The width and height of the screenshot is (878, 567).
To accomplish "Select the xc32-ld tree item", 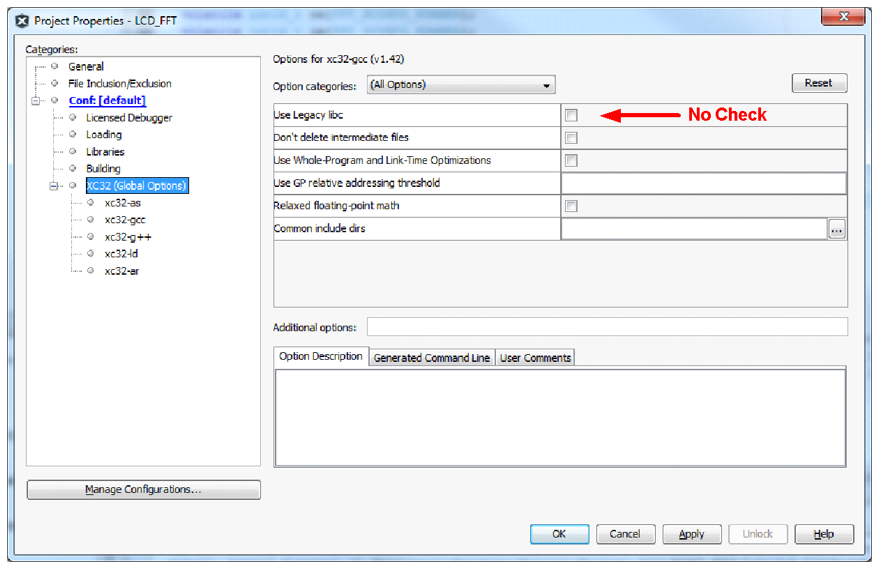I will [121, 254].
